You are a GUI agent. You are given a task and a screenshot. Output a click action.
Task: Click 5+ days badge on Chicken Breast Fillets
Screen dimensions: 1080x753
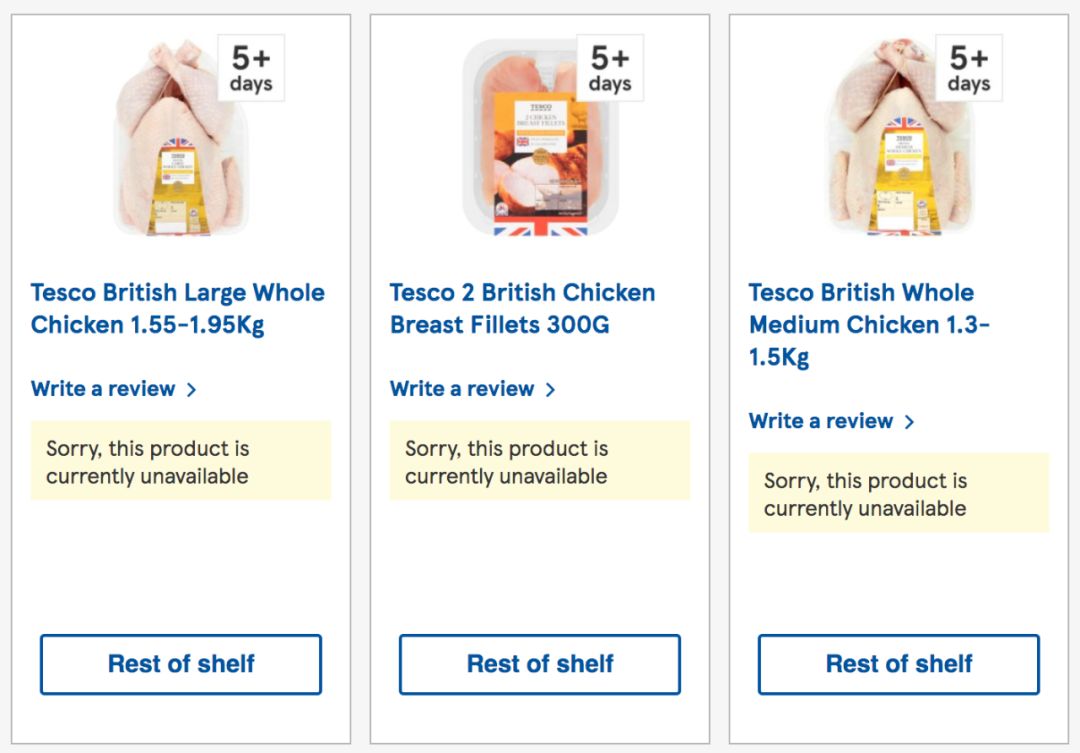[610, 68]
